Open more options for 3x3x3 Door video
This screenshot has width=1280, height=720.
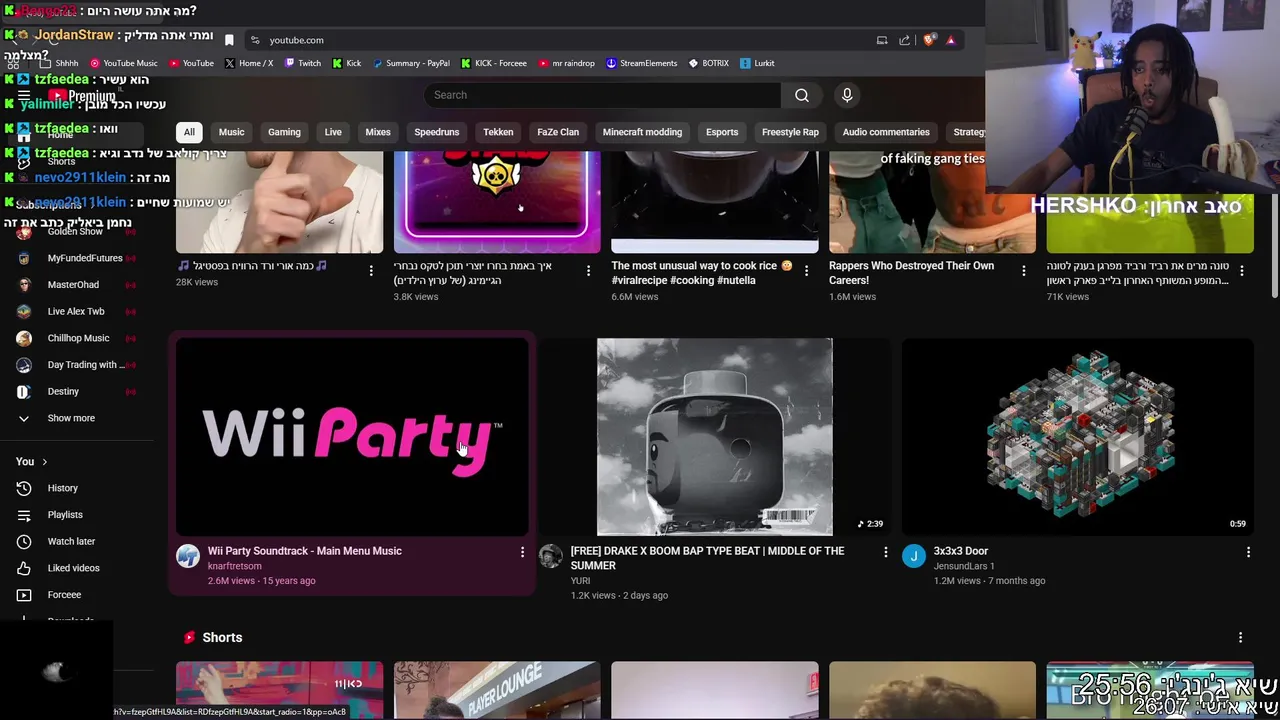click(1248, 552)
